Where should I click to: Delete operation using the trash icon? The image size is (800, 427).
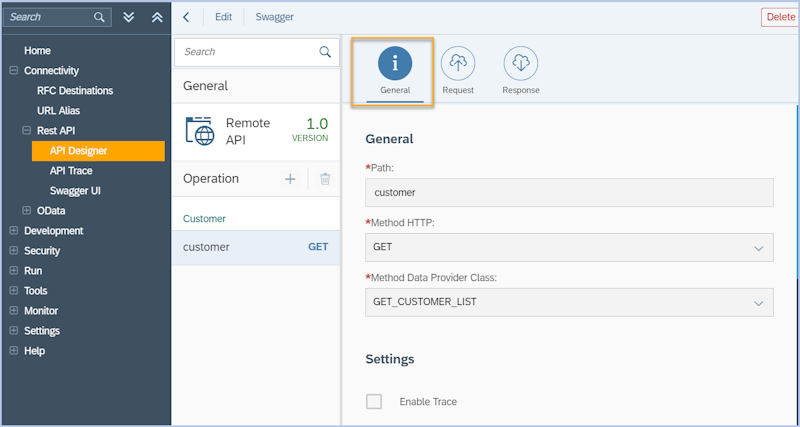[x=324, y=179]
